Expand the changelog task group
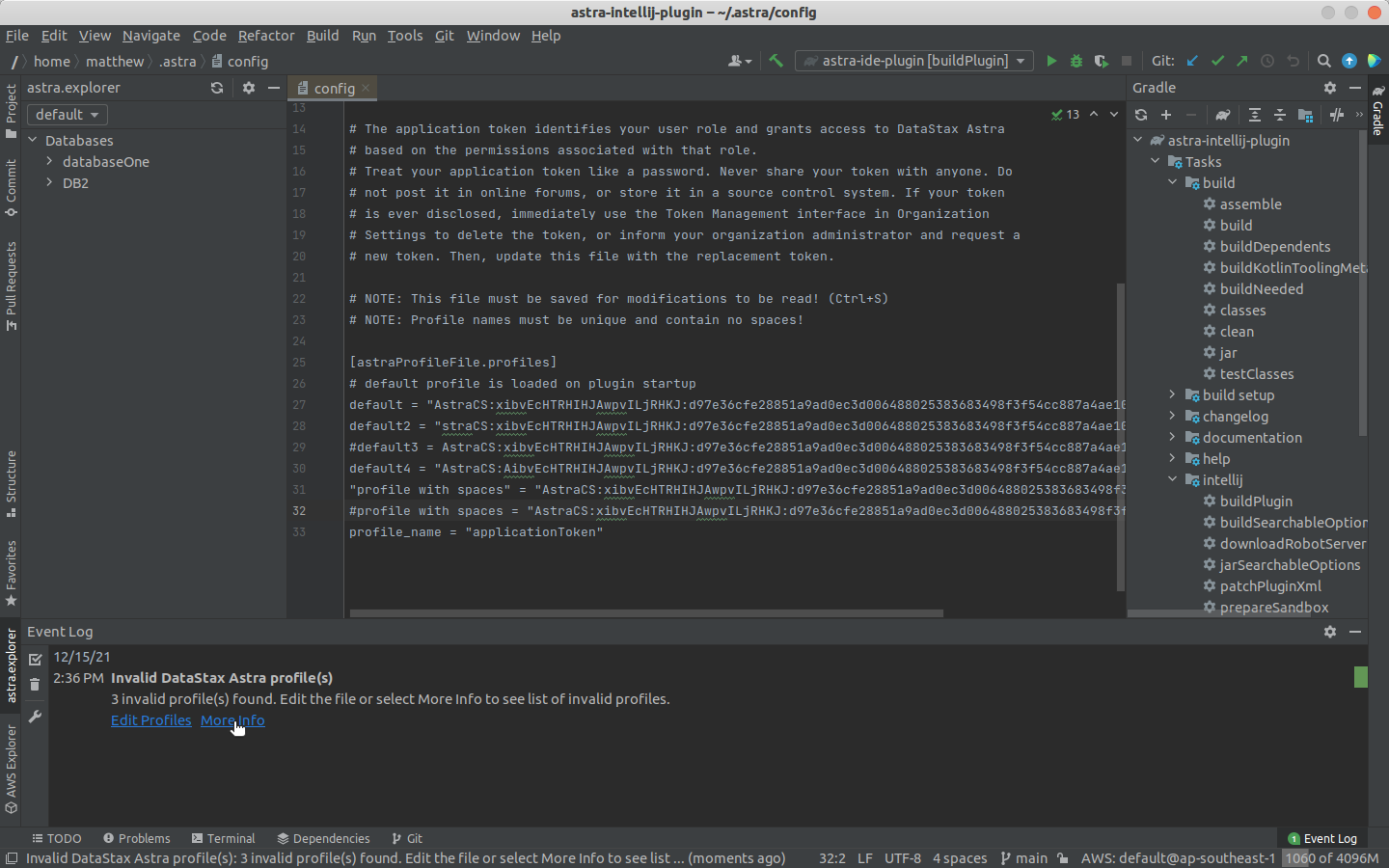Image resolution: width=1389 pixels, height=868 pixels. click(x=1172, y=417)
